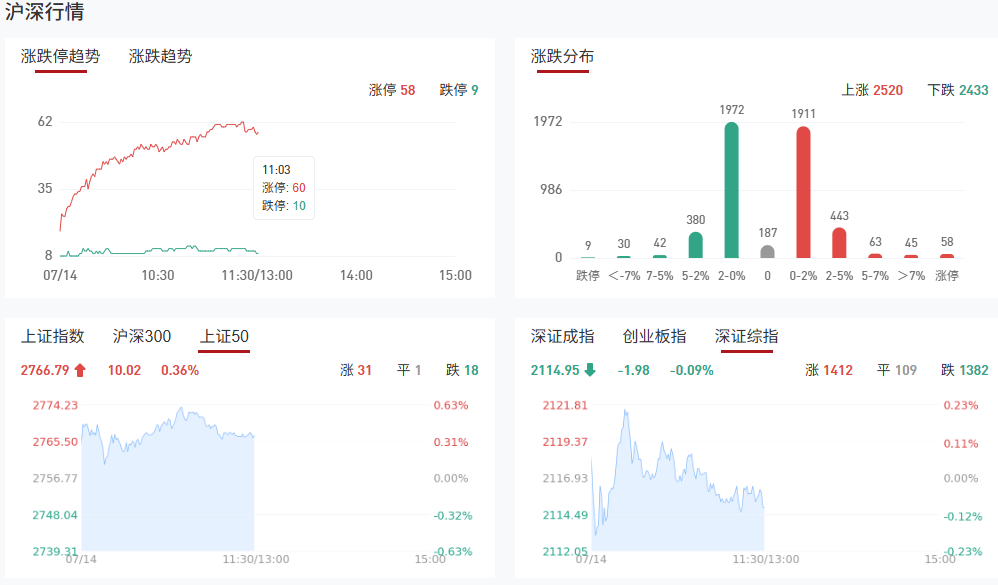Switch to the 涨跌停趋势 tab
998x585 pixels.
point(61,56)
